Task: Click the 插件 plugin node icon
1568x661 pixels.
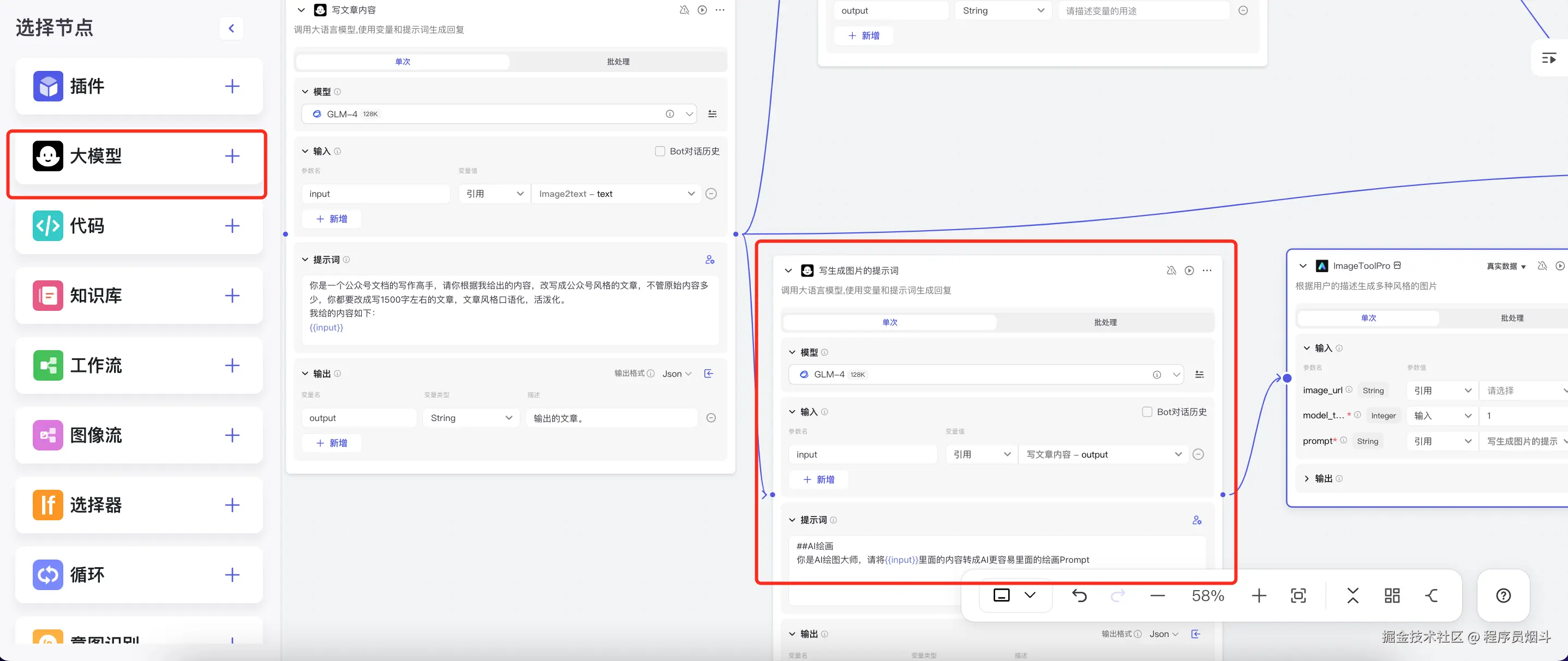Action: pos(47,86)
